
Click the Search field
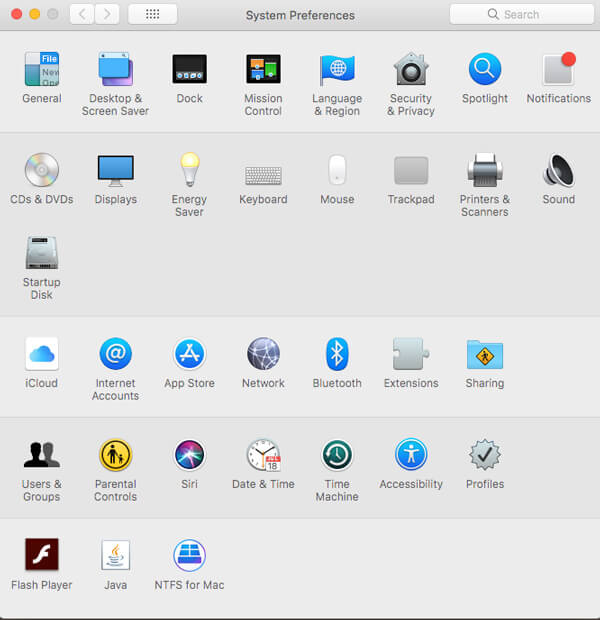(522, 15)
